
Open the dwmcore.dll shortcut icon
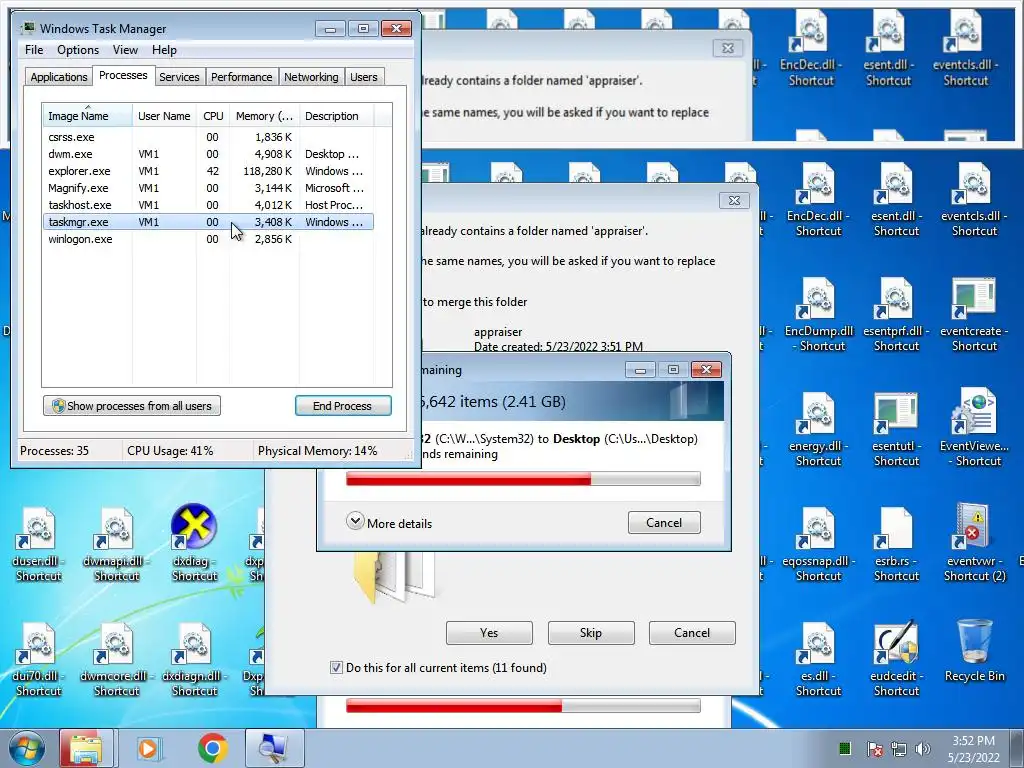tap(116, 658)
